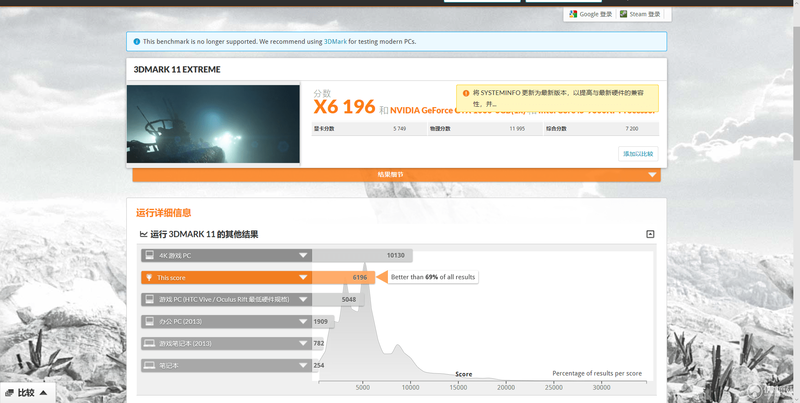800x403 pixels.
Task: Click the 782 score bar value
Action: click(x=319, y=343)
